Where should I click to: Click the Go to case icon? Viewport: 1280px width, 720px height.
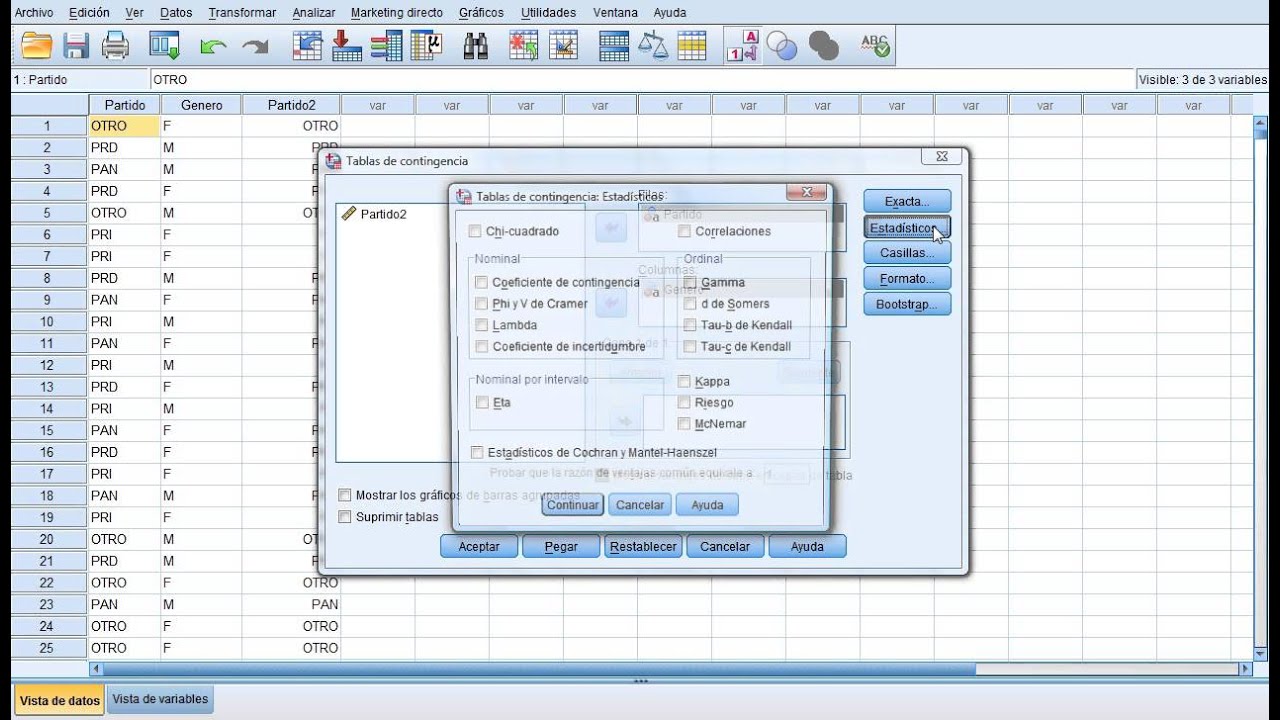point(308,46)
